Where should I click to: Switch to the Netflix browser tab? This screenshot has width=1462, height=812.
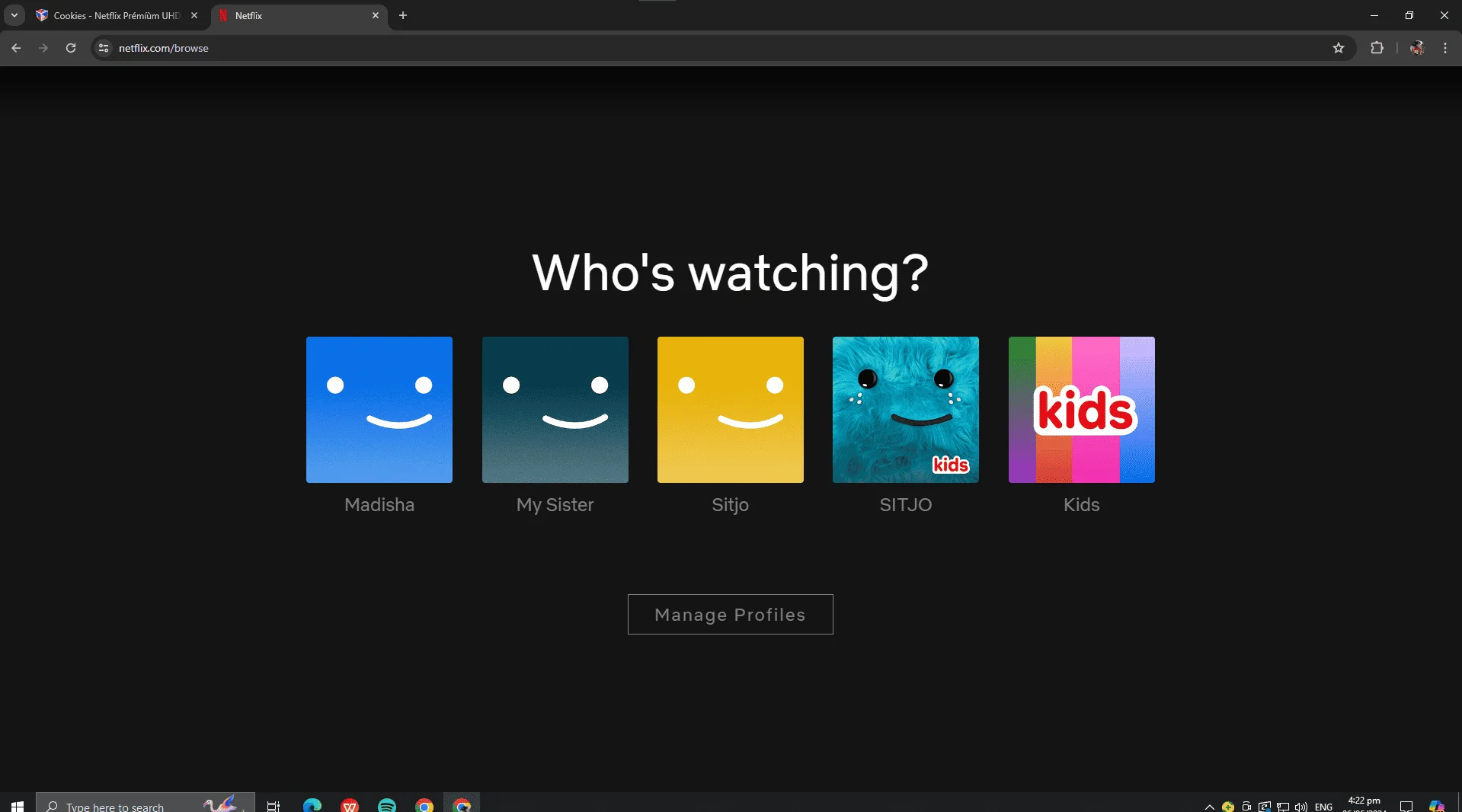click(x=299, y=15)
